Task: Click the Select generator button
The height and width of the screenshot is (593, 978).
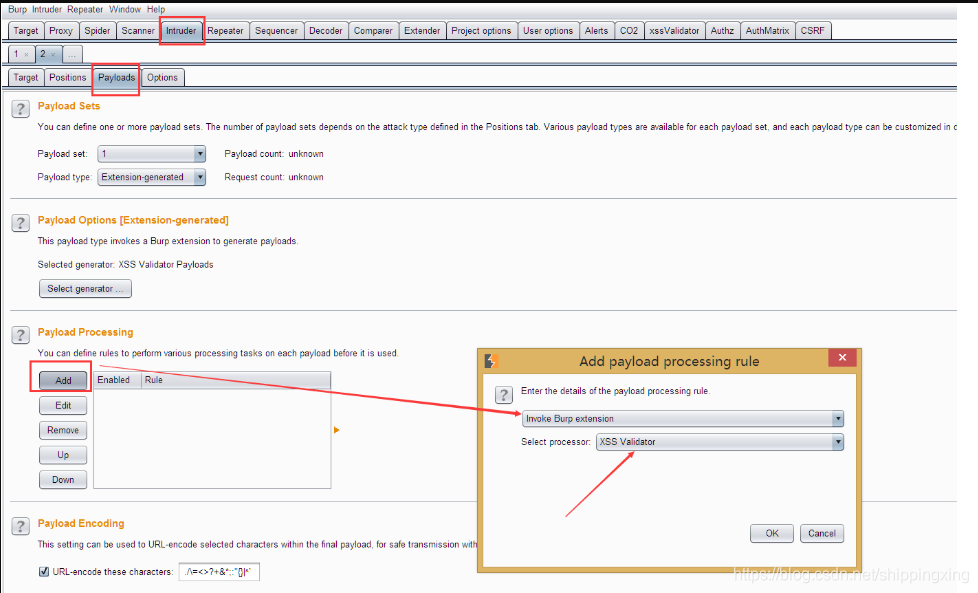Action: tap(85, 289)
